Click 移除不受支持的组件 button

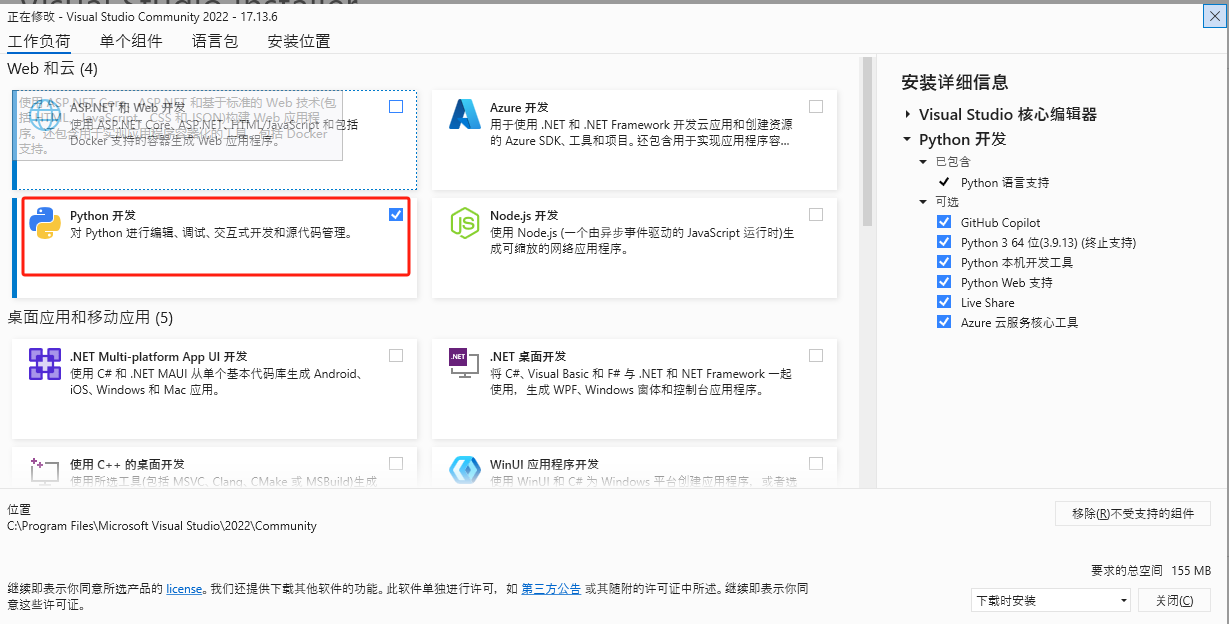pyautogui.click(x=1133, y=513)
